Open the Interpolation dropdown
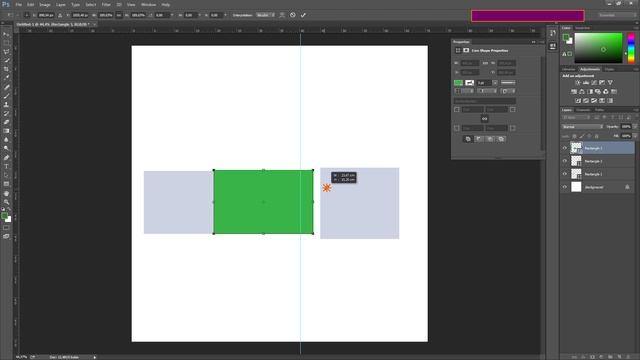This screenshot has height=360, width=640. (265, 15)
